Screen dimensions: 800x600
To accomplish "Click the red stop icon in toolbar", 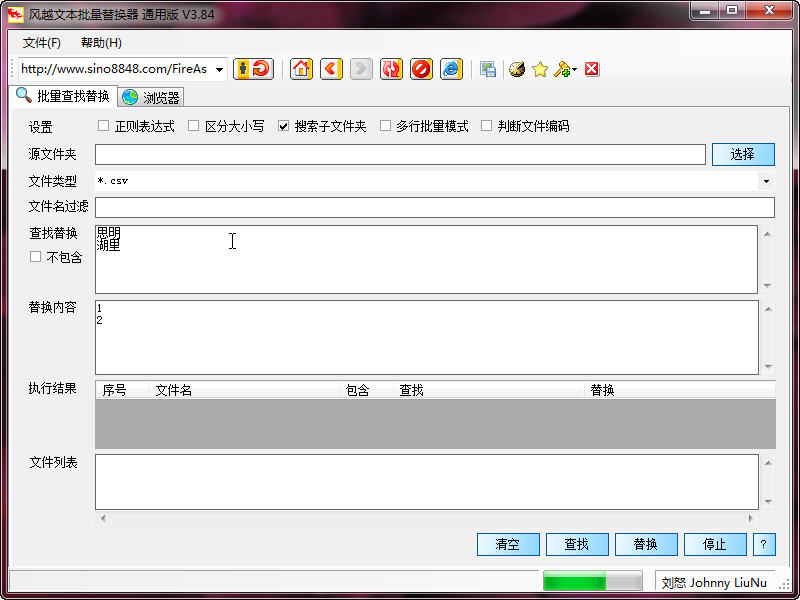I will (x=421, y=69).
